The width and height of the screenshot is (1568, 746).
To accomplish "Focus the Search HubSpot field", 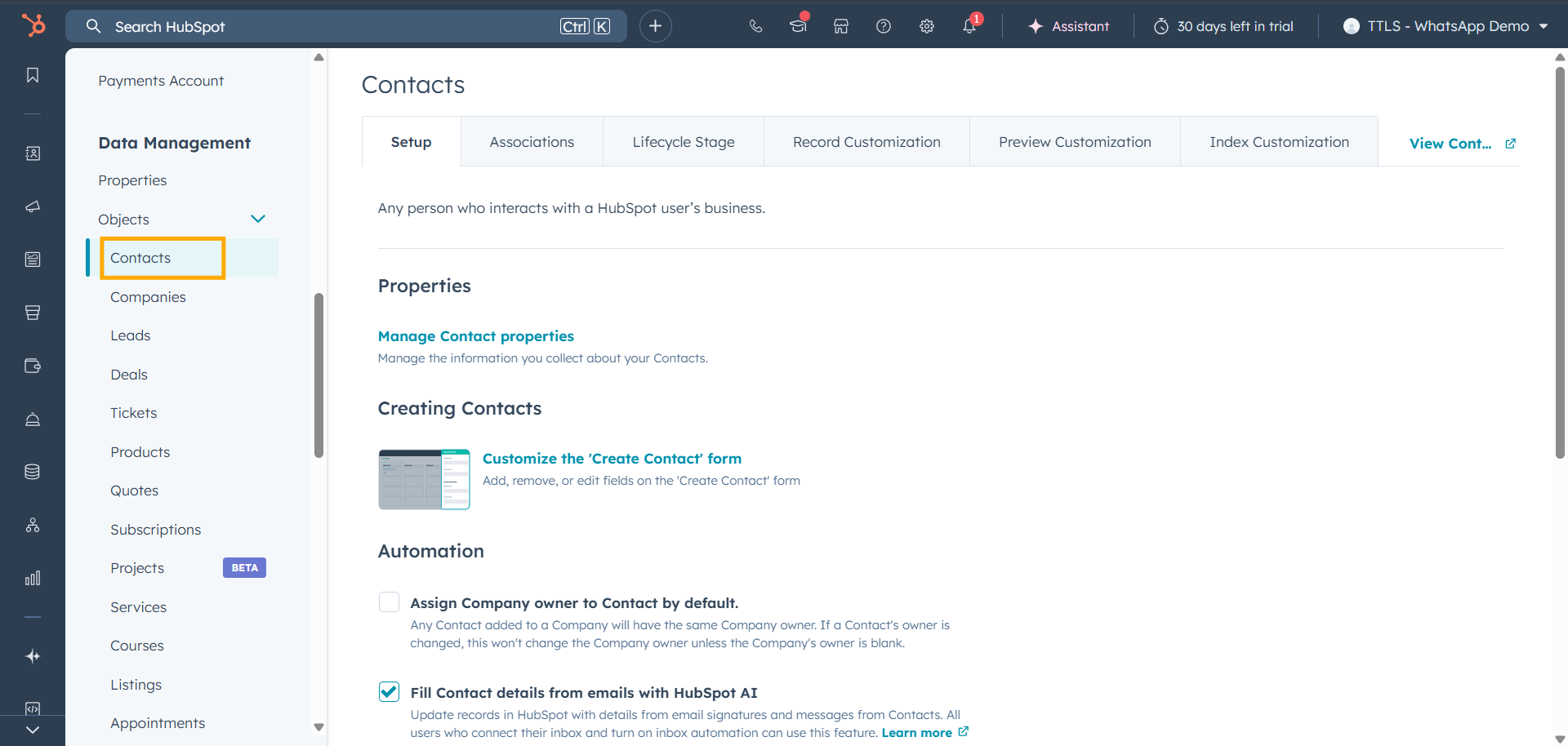I will 327,26.
